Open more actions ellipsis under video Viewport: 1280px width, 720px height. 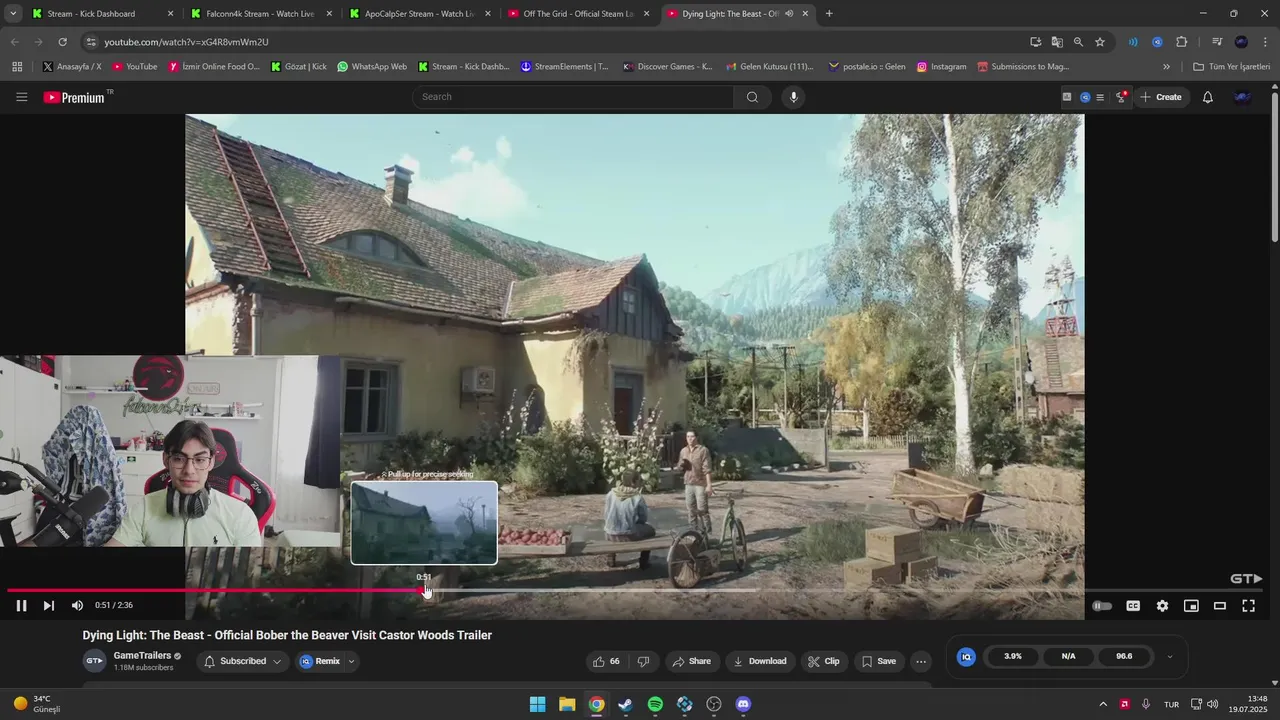[921, 661]
